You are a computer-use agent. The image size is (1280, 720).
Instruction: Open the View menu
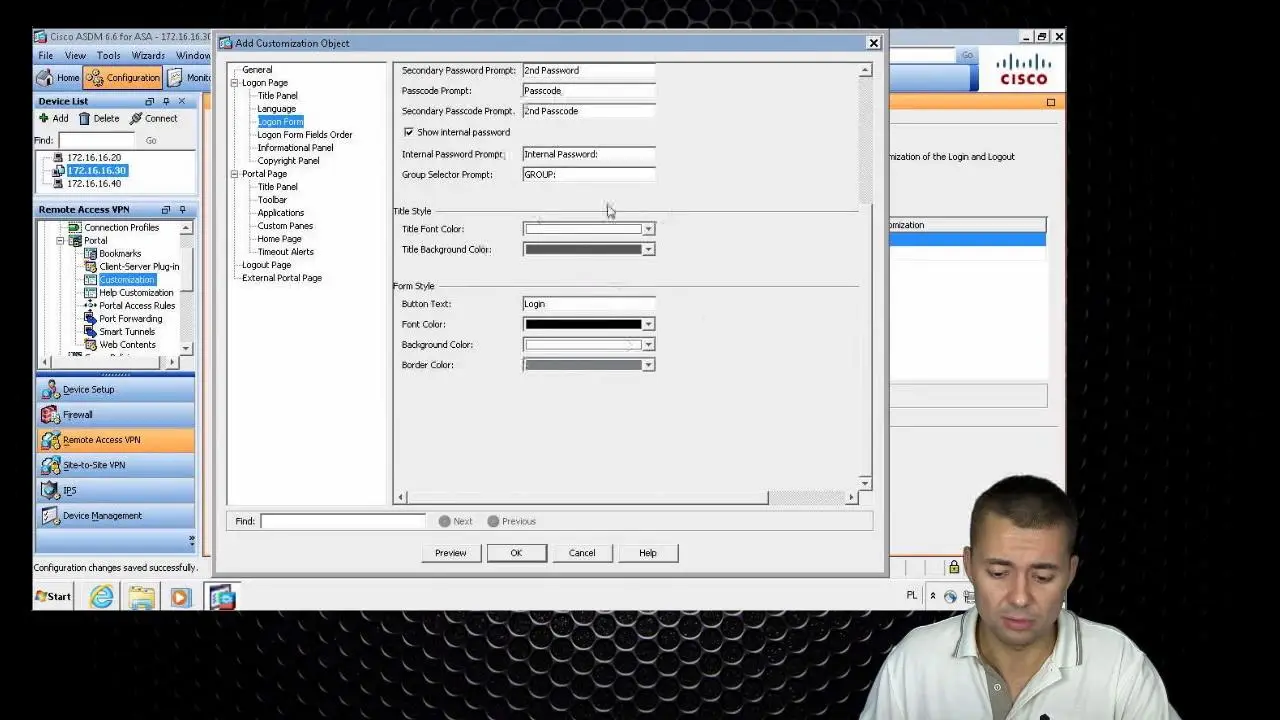click(75, 56)
